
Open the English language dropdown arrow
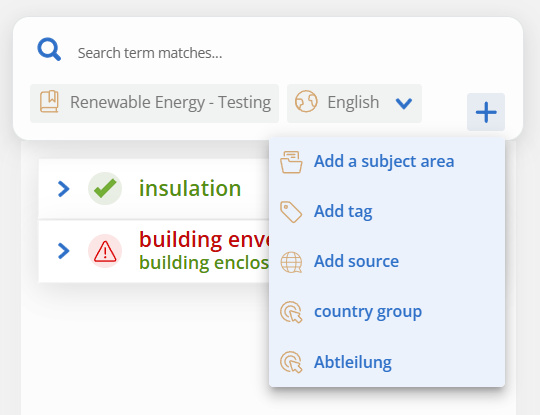pyautogui.click(x=404, y=103)
